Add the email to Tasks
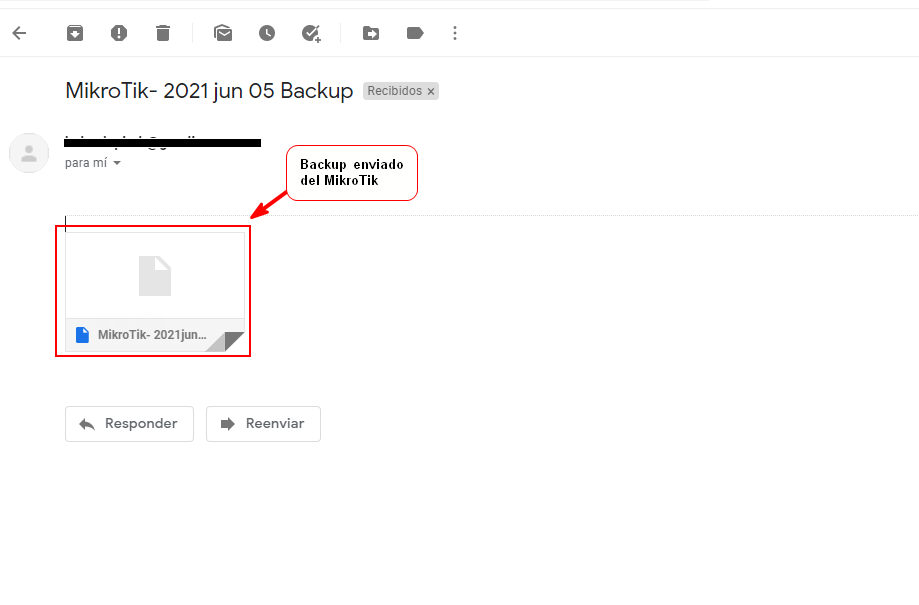Viewport: 919px width, 605px height. 311,33
